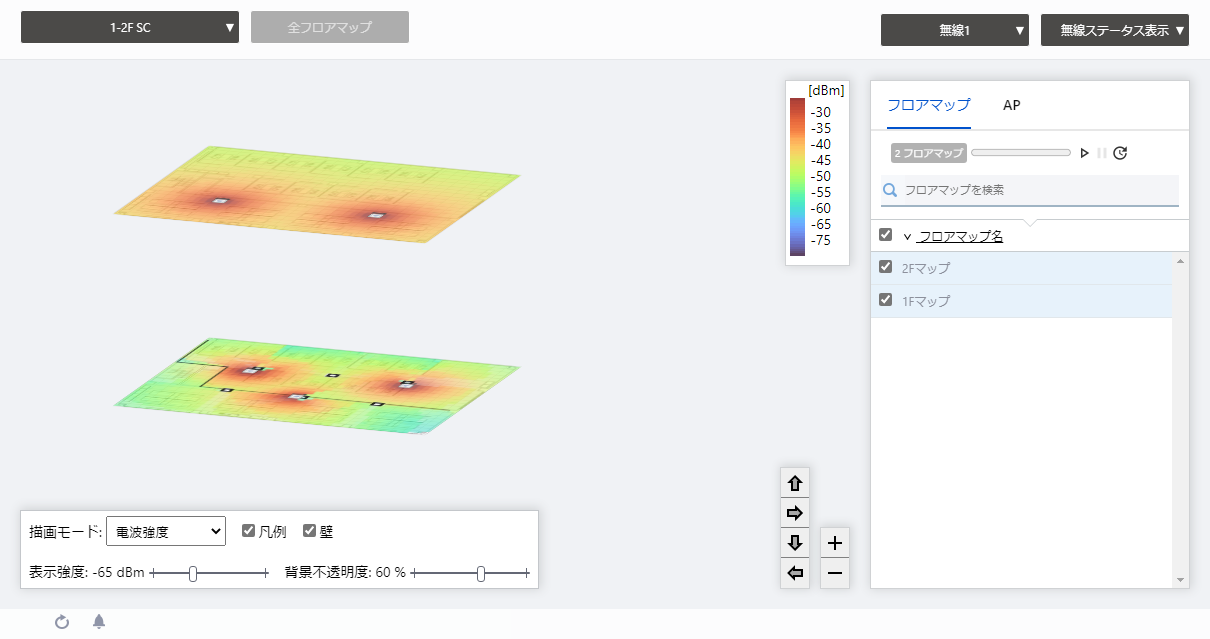The image size is (1210, 639).
Task: Expand the 描画モード 電波強度 select box
Action: click(x=166, y=532)
